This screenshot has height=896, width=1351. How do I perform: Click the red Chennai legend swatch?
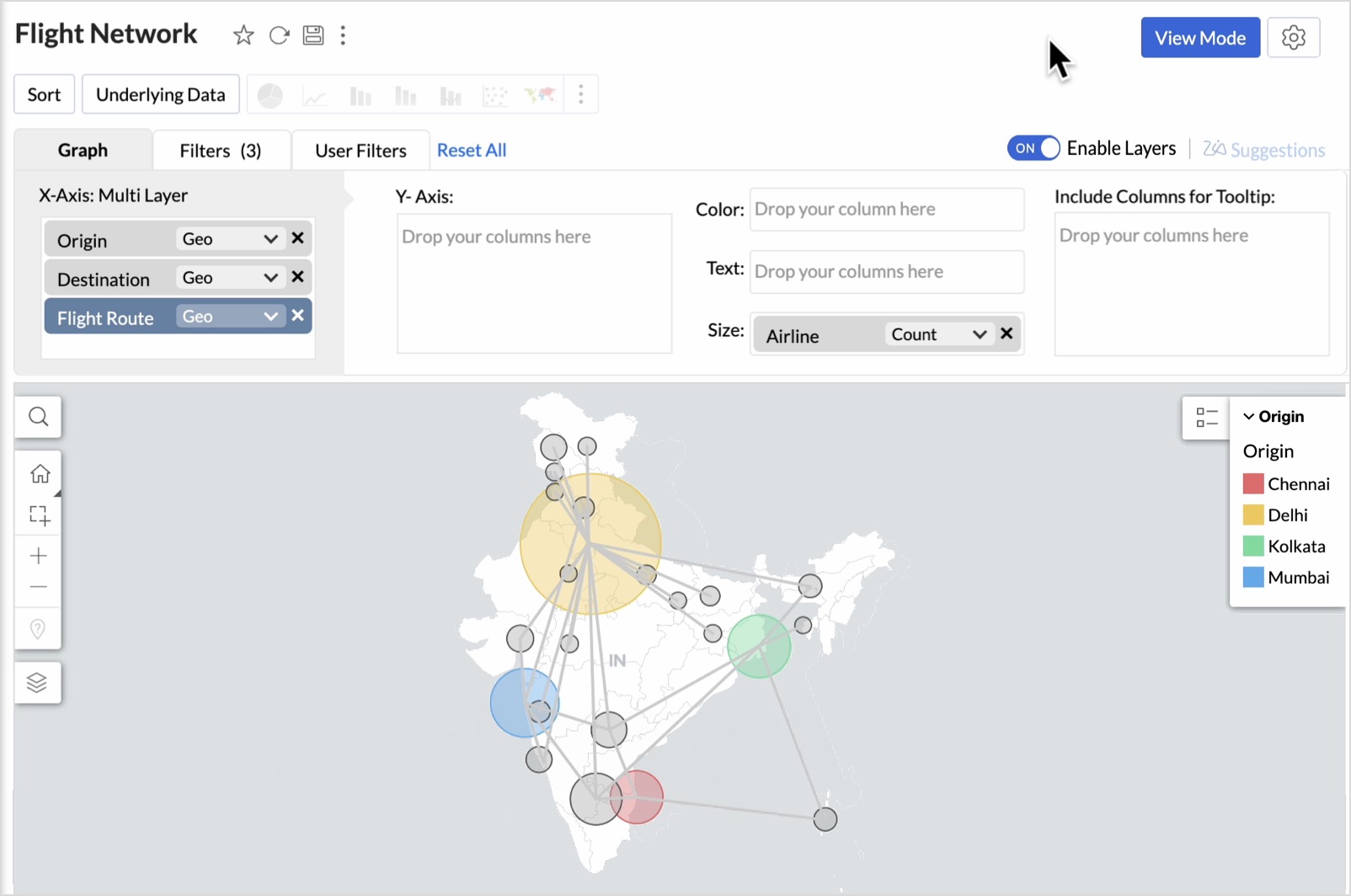[1253, 484]
